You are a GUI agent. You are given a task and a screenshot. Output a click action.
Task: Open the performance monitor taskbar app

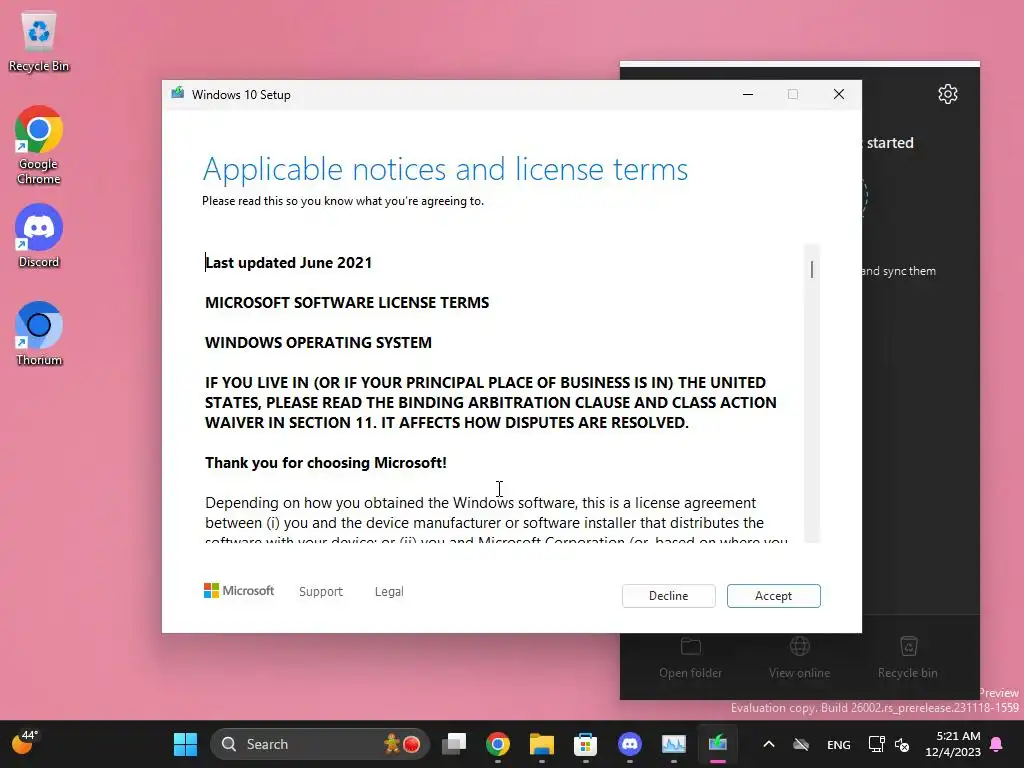click(673, 744)
